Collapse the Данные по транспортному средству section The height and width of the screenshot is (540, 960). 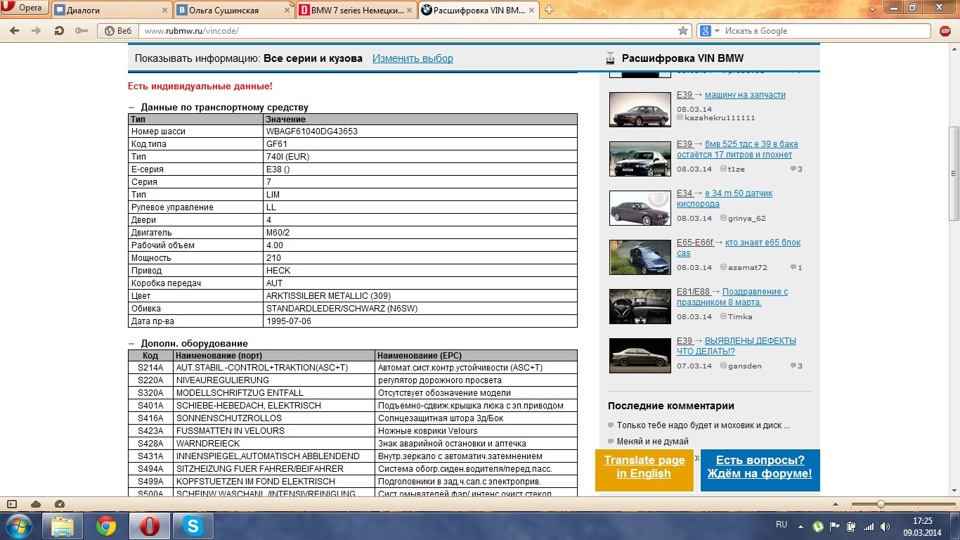tap(131, 107)
